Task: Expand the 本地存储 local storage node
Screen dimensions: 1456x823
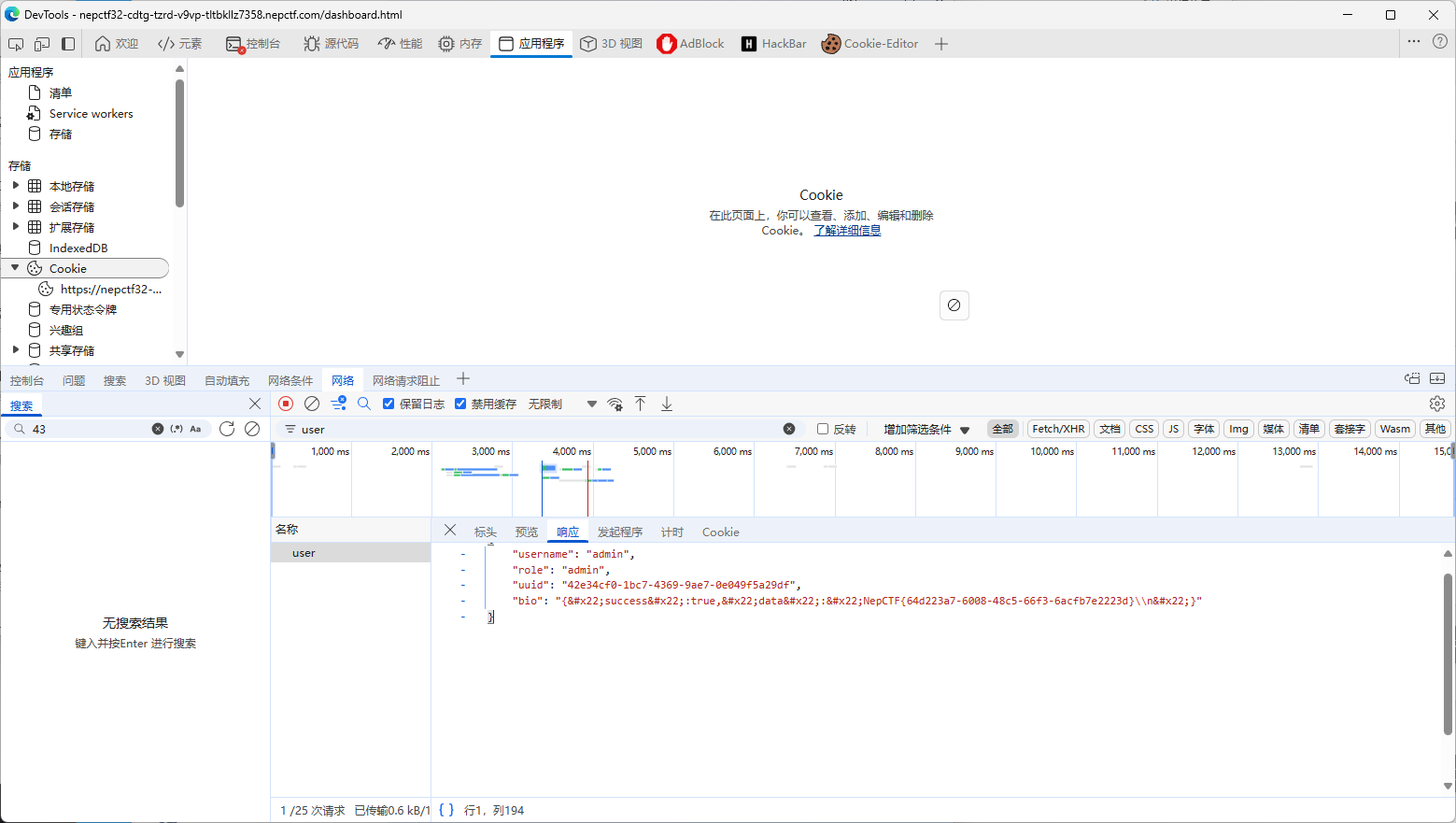Action: tap(15, 186)
